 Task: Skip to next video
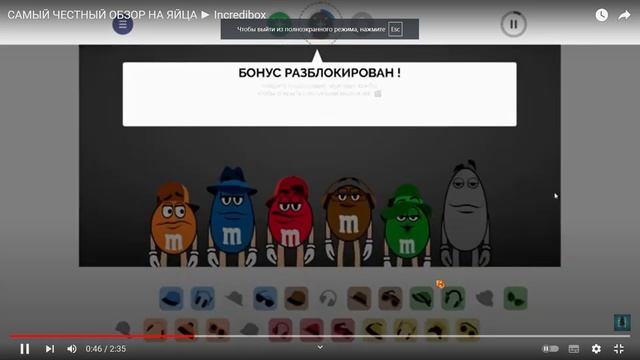pyautogui.click(x=49, y=349)
